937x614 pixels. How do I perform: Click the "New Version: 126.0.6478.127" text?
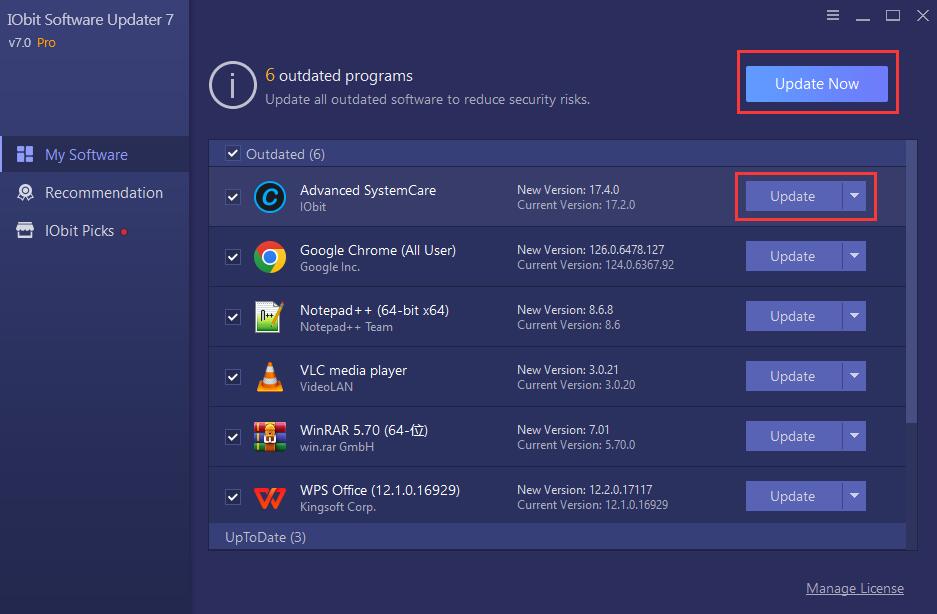590,249
